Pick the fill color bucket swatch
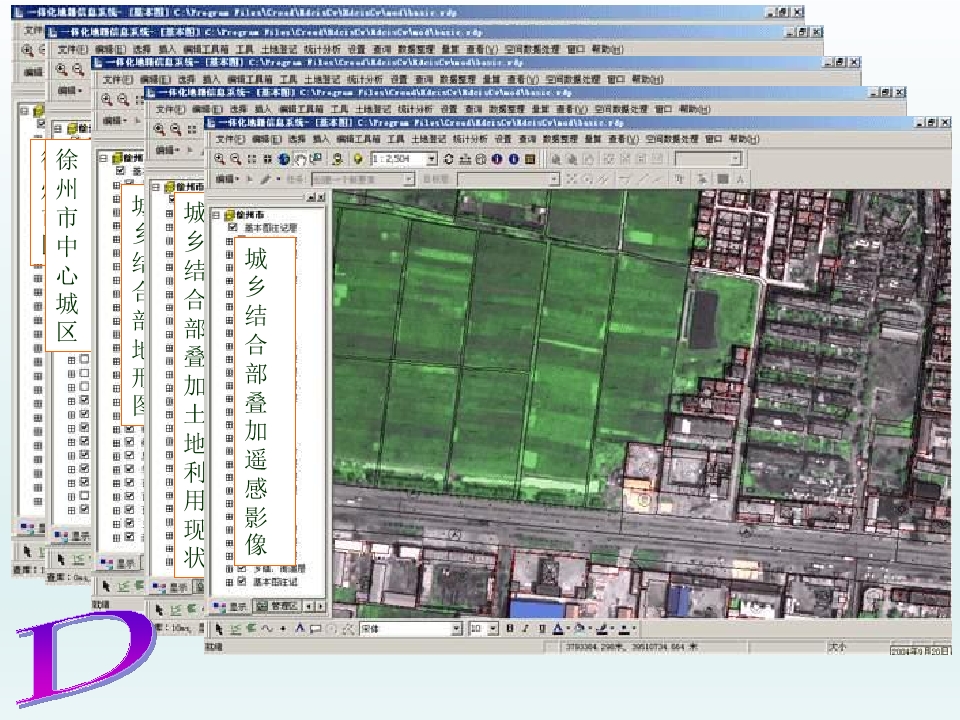 579,629
